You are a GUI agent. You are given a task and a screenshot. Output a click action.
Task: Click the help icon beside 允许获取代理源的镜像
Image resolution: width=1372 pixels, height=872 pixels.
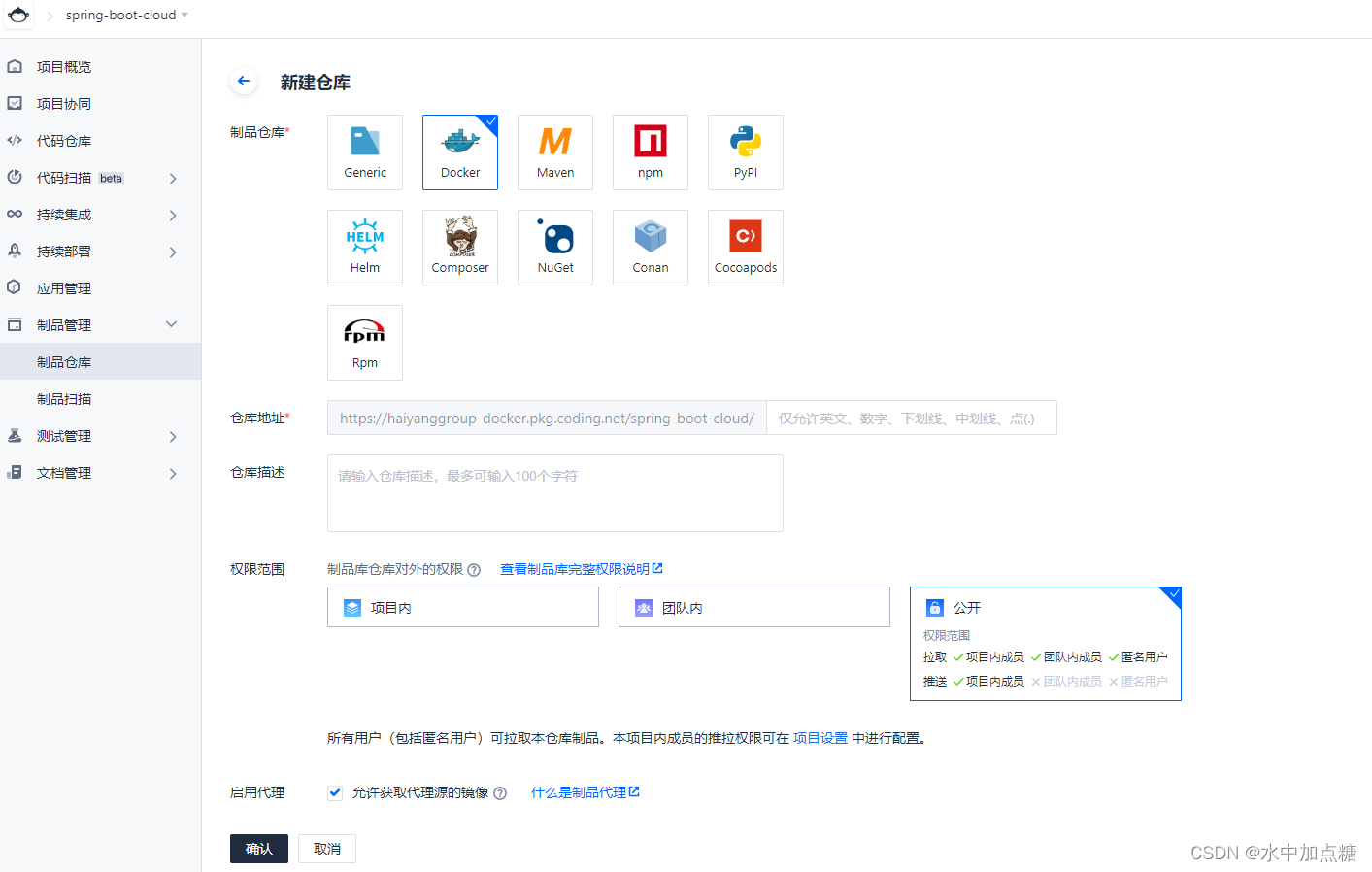500,793
